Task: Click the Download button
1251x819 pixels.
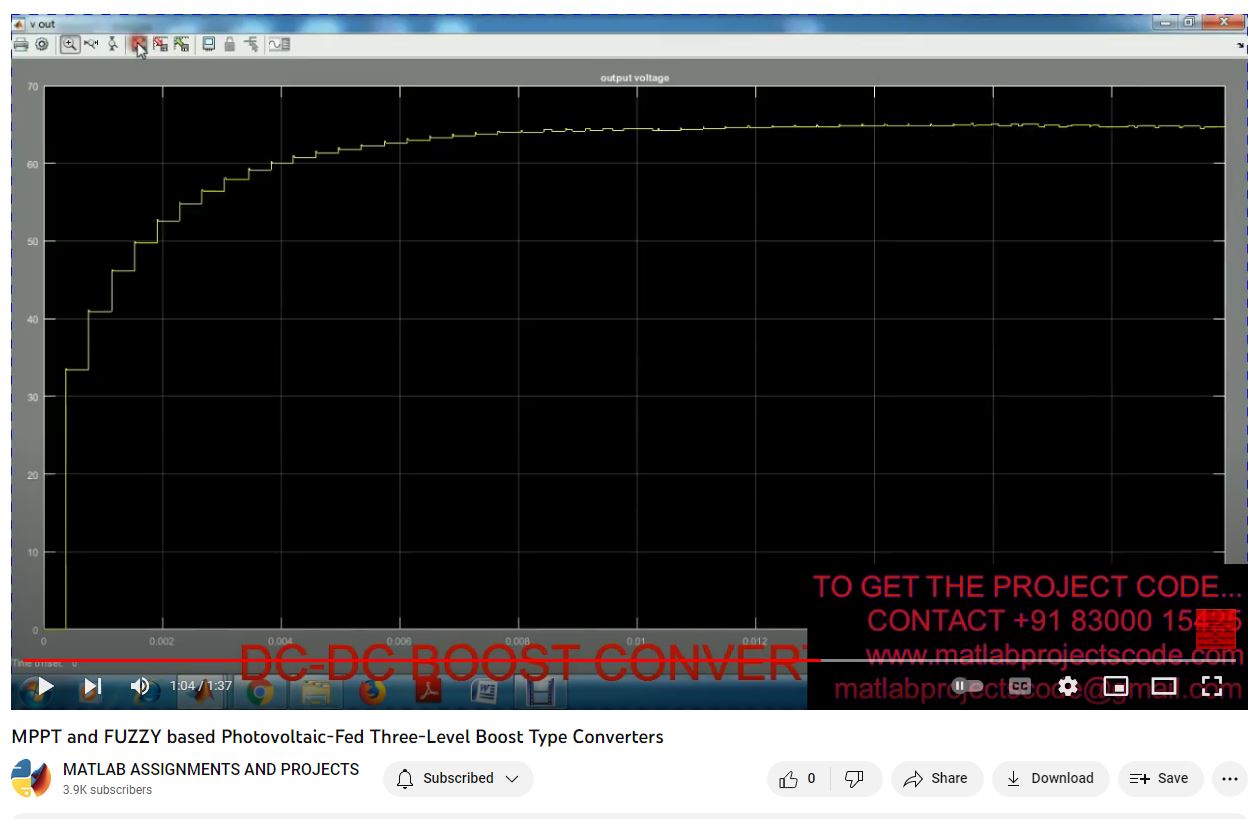Action: (1050, 779)
